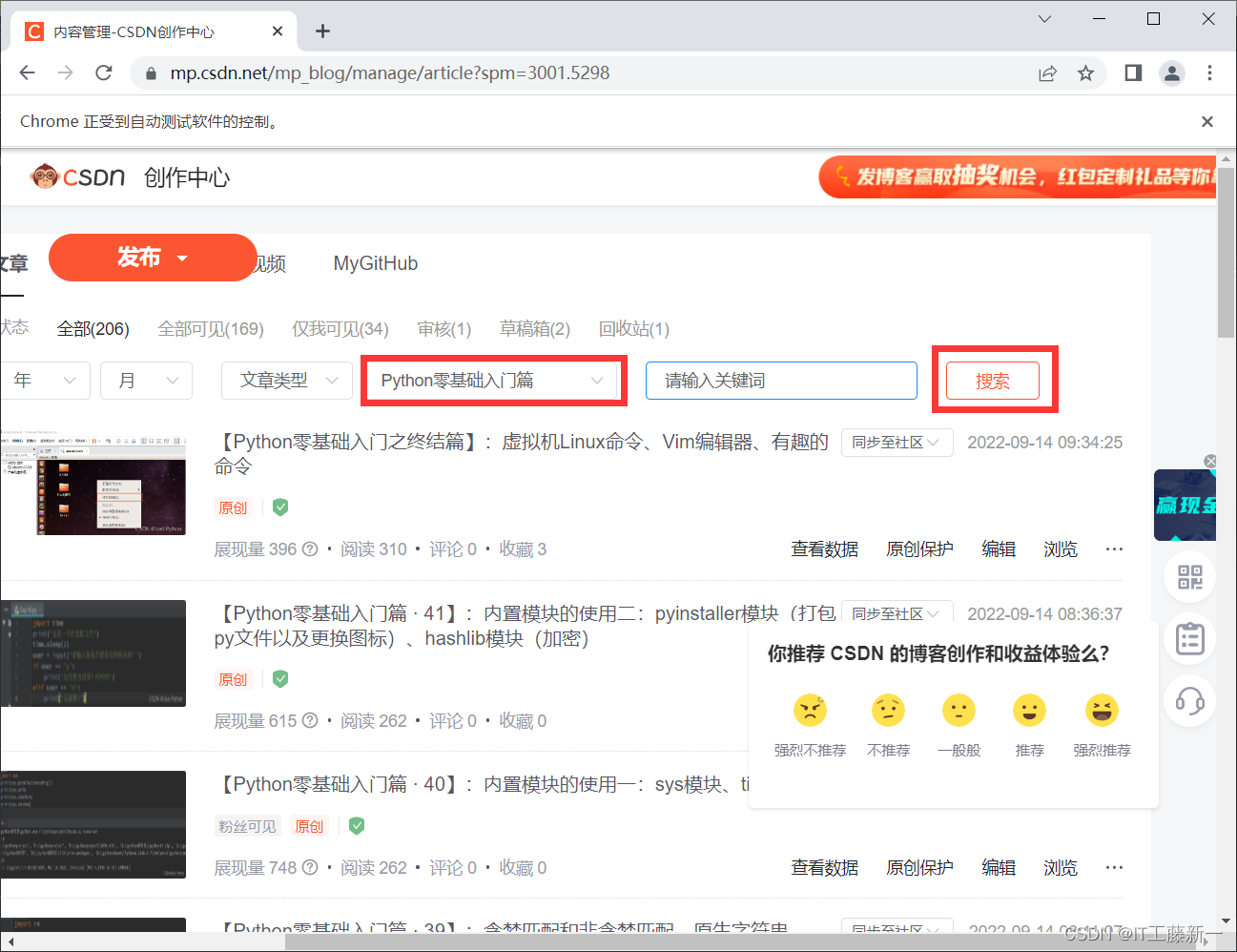Open the Chrome profile avatar
The width and height of the screenshot is (1237, 952).
(1171, 72)
